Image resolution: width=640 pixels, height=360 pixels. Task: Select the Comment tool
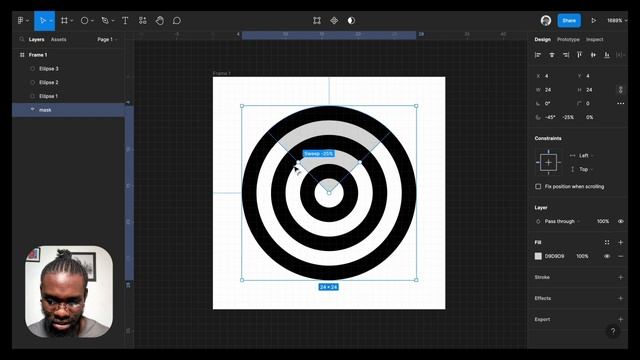177,20
